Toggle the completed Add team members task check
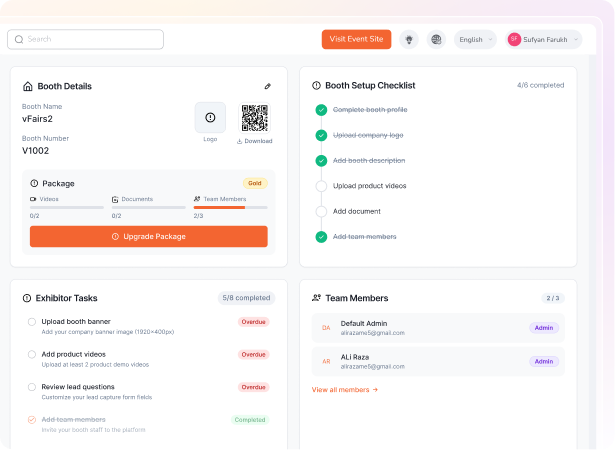Screen dimensions: 615x450 32,419
